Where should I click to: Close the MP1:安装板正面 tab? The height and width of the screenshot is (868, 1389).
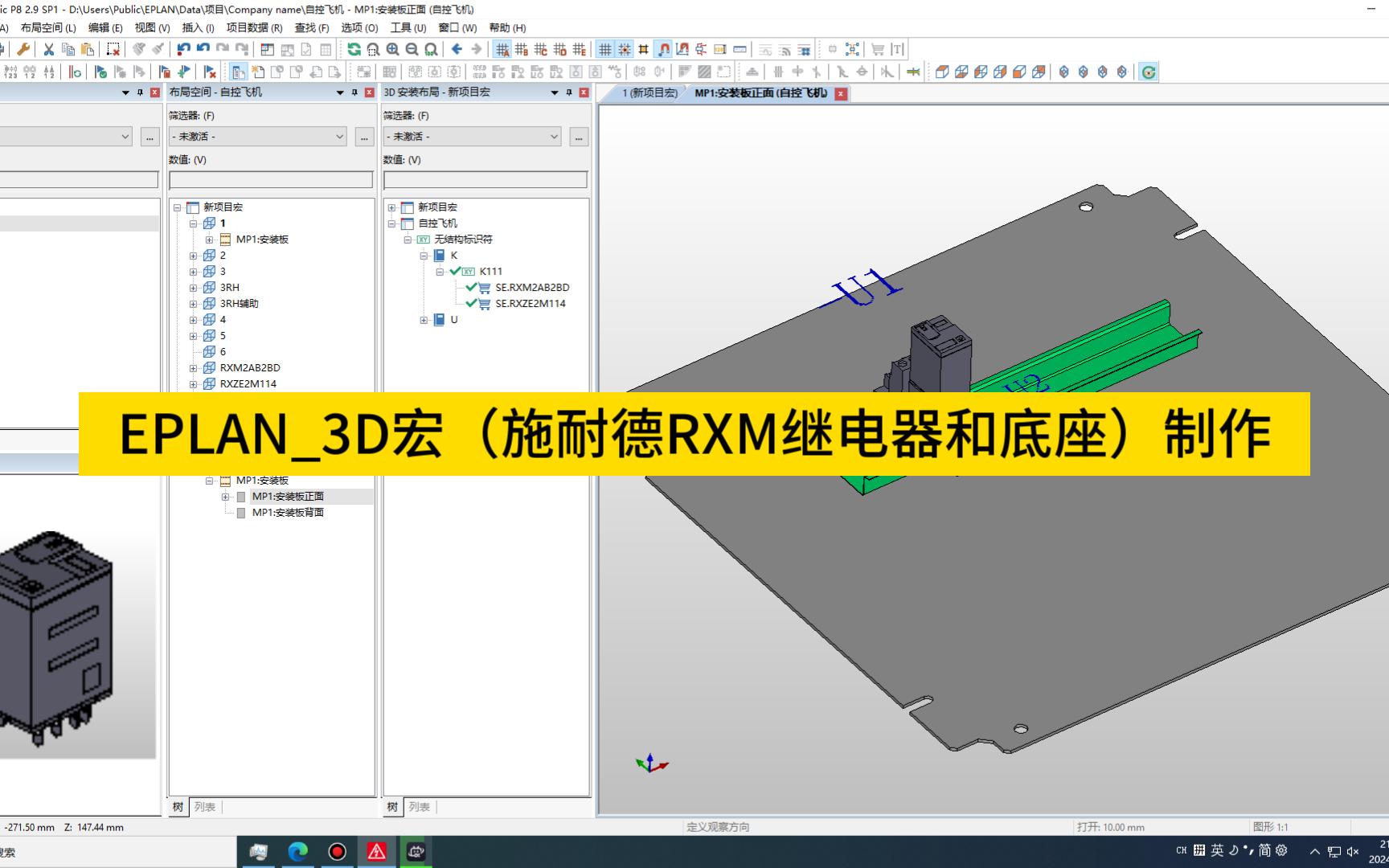pyautogui.click(x=841, y=94)
